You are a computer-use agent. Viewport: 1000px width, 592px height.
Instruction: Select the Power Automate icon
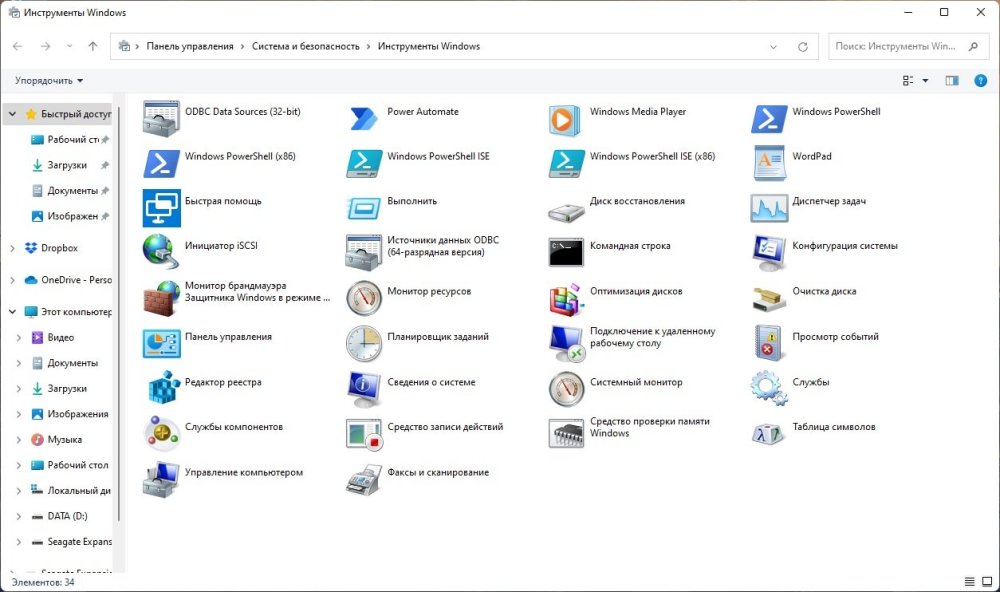point(363,119)
